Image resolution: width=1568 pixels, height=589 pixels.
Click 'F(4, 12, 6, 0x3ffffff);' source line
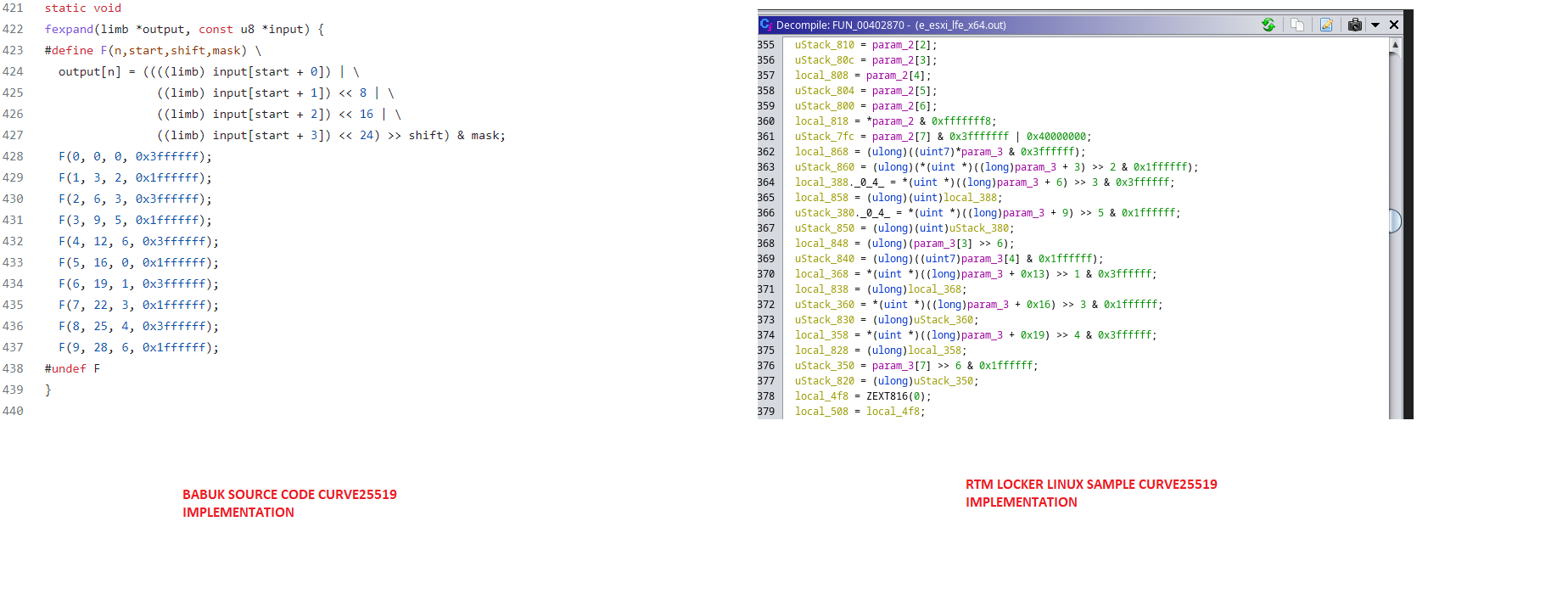[x=138, y=241]
